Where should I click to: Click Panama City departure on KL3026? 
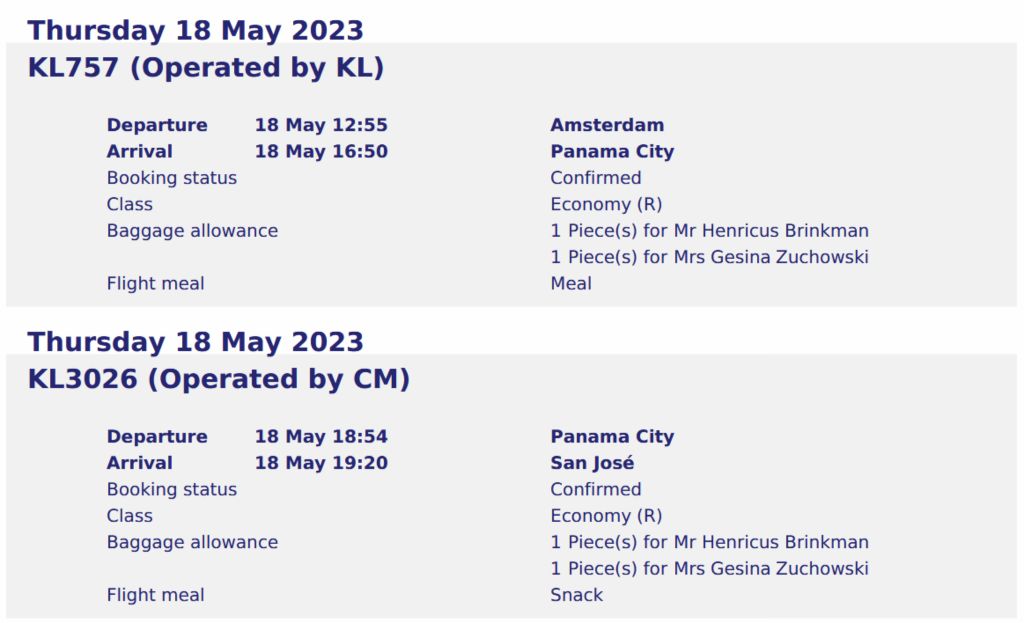point(612,437)
